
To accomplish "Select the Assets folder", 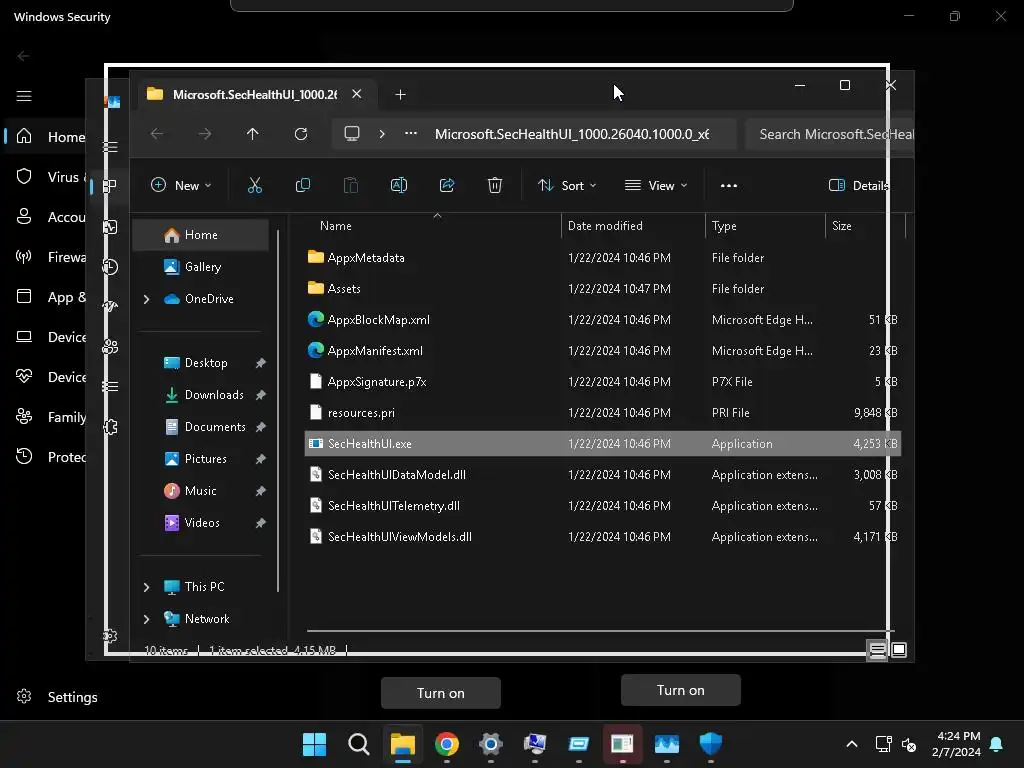I will click(x=603, y=289).
